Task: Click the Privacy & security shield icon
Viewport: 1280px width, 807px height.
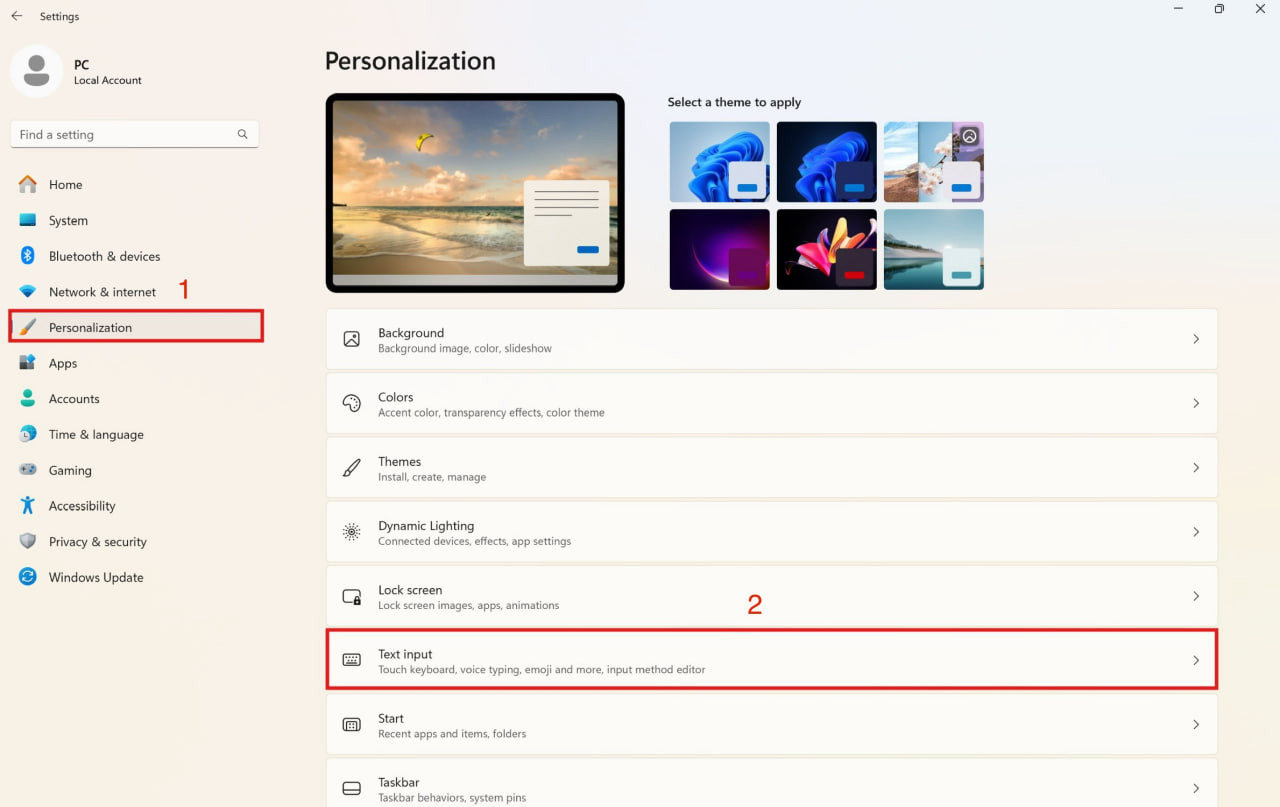Action: point(28,541)
